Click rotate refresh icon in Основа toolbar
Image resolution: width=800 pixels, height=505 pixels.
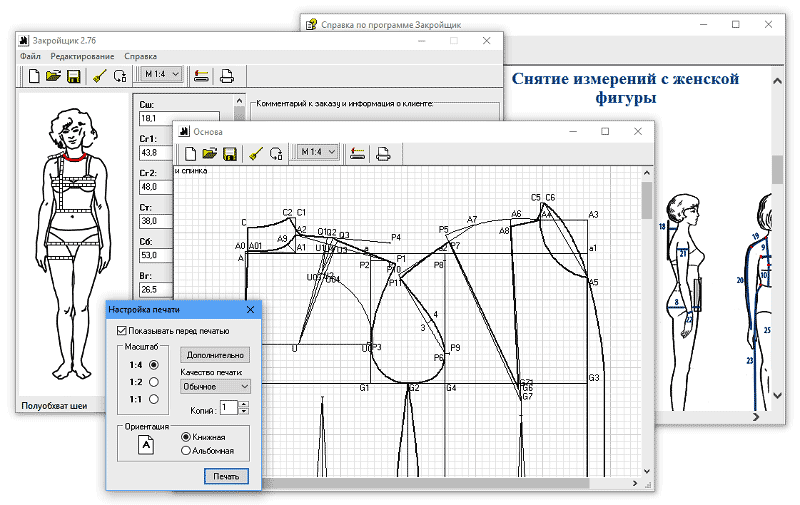tap(276, 153)
